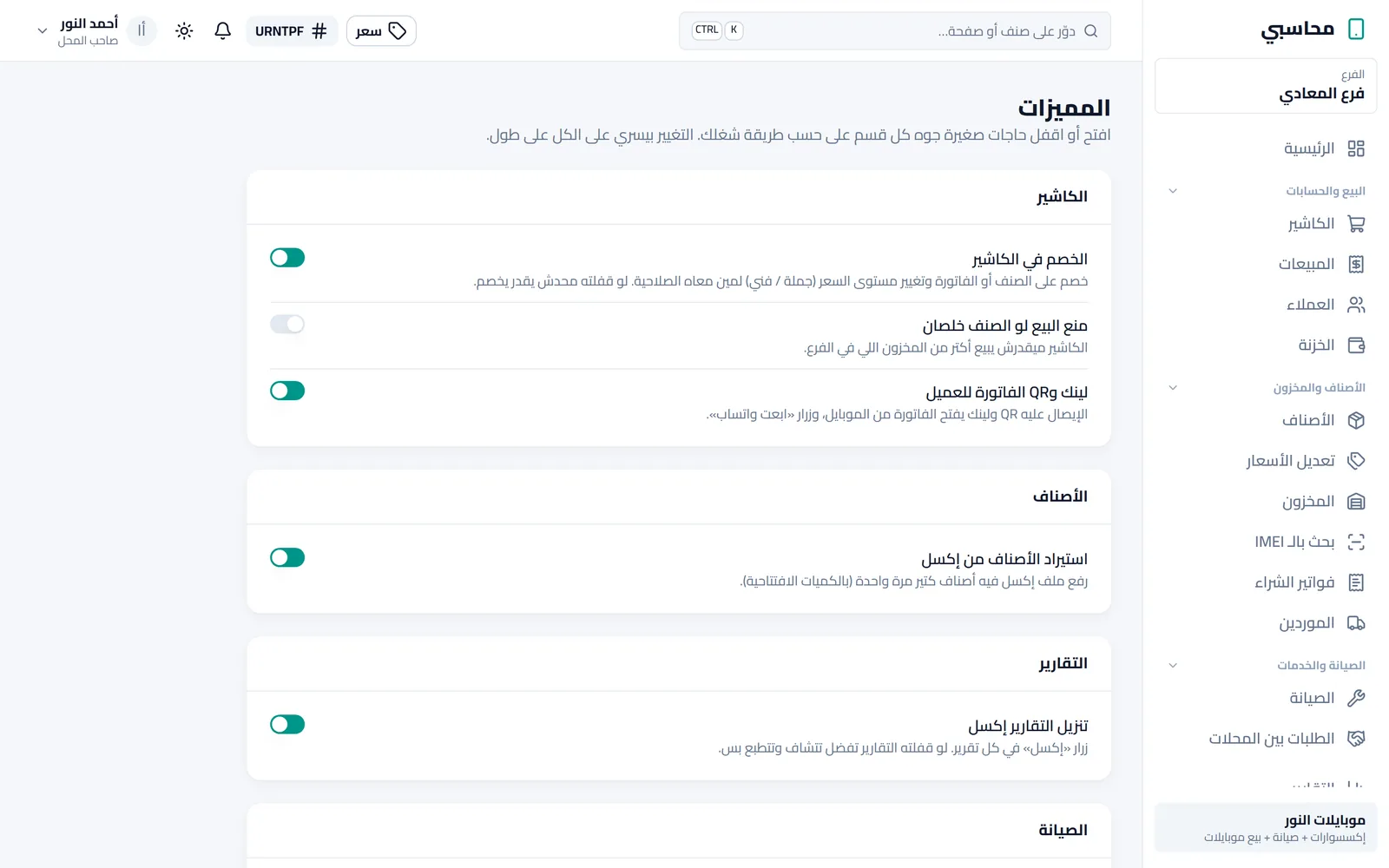Toggle استيراد الأصناف من إكسل switch
The height and width of the screenshot is (868, 1389).
287,557
